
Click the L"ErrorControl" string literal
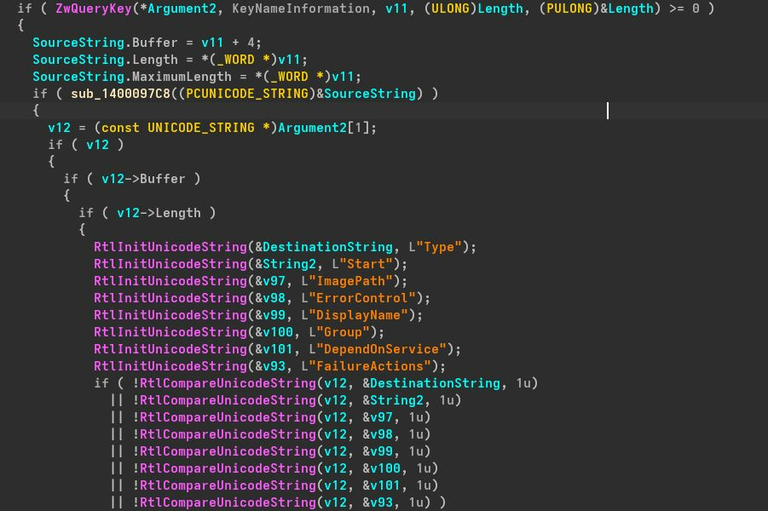[359, 298]
